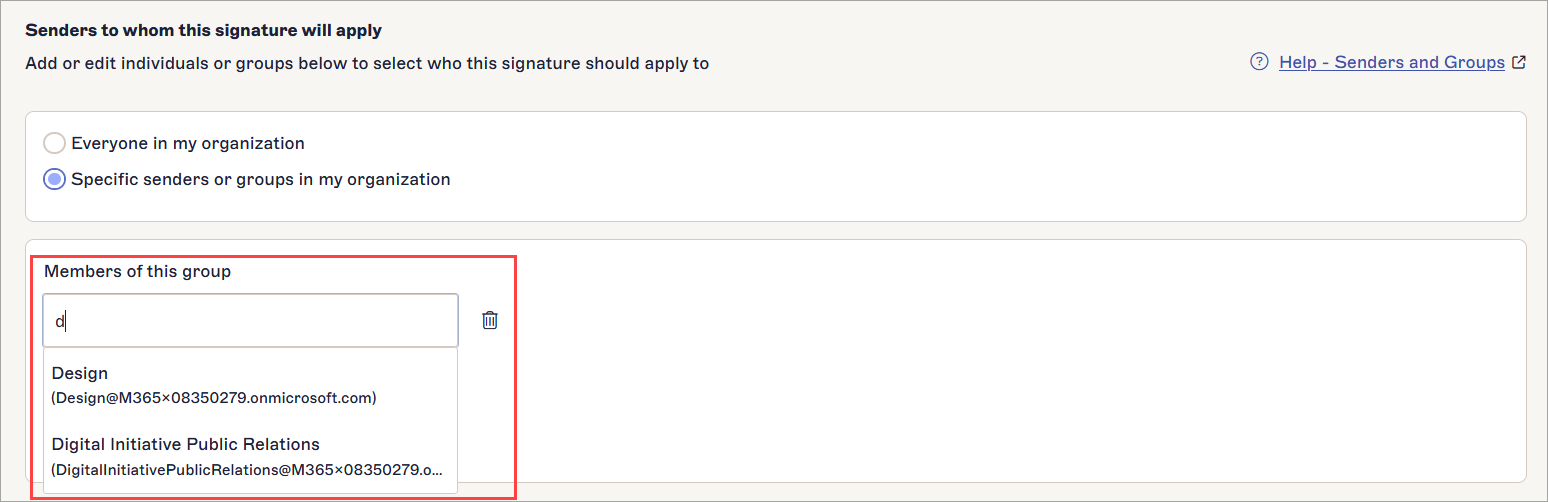Click the "Specific senders or groups in my organization" label
The width and height of the screenshot is (1548, 502).
tap(261, 179)
